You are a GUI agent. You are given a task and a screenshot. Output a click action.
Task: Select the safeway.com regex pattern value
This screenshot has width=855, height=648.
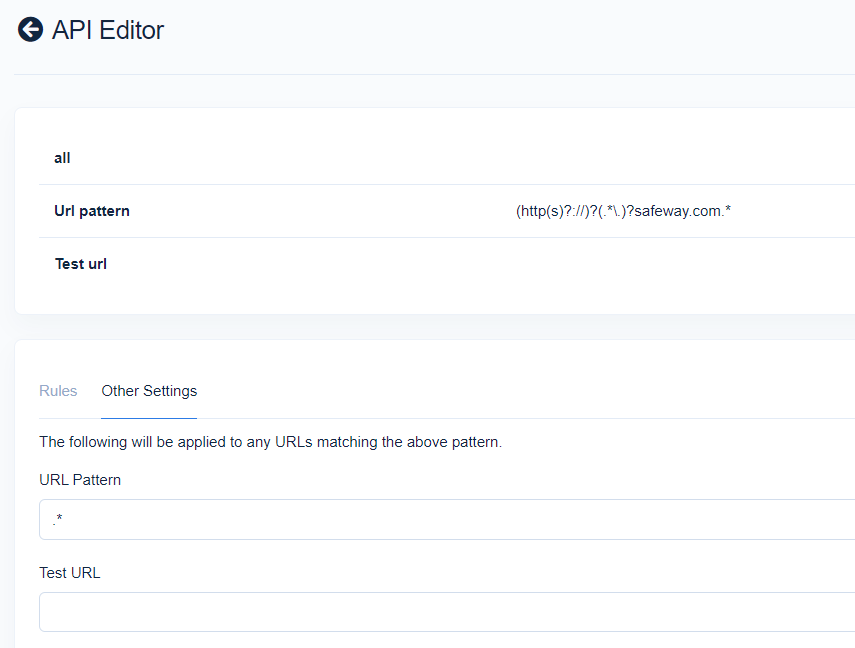click(623, 211)
